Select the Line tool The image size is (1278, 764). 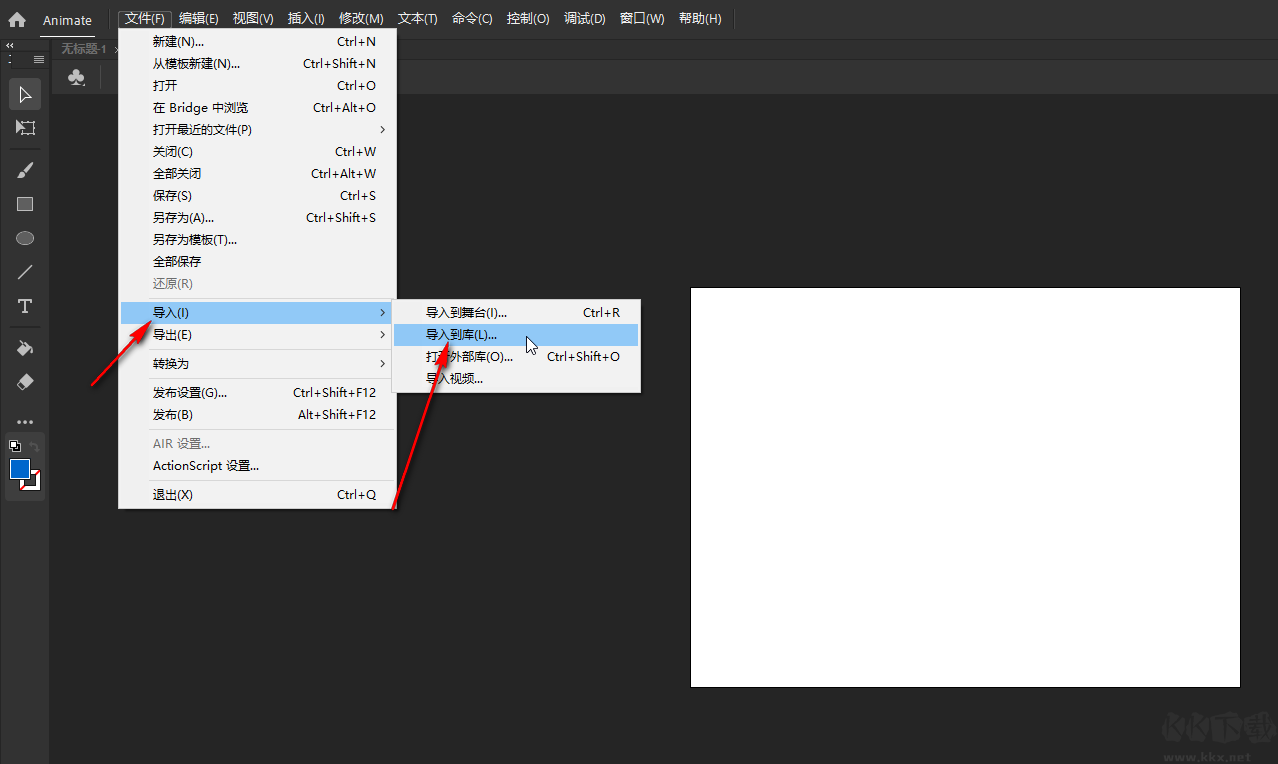pyautogui.click(x=24, y=271)
